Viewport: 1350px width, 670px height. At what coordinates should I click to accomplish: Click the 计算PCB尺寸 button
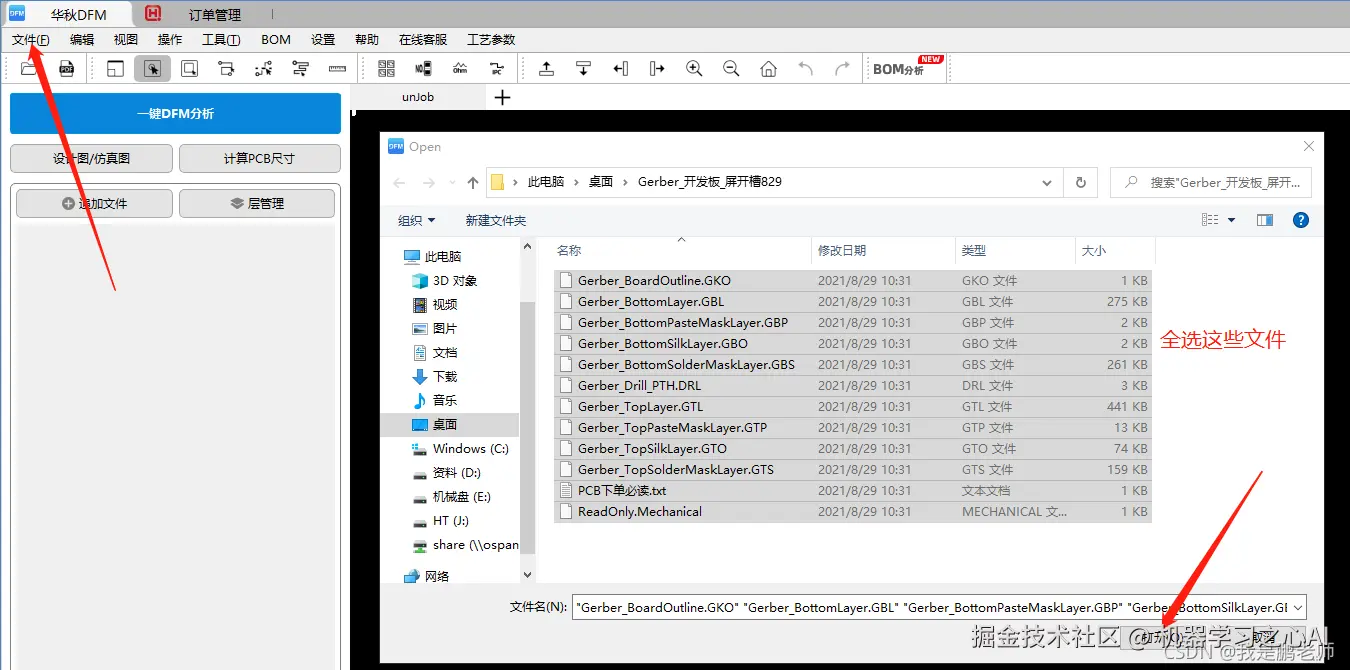point(259,158)
